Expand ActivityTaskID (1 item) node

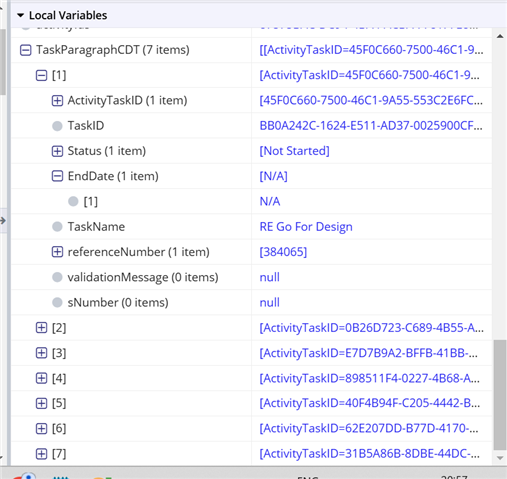coord(57,101)
